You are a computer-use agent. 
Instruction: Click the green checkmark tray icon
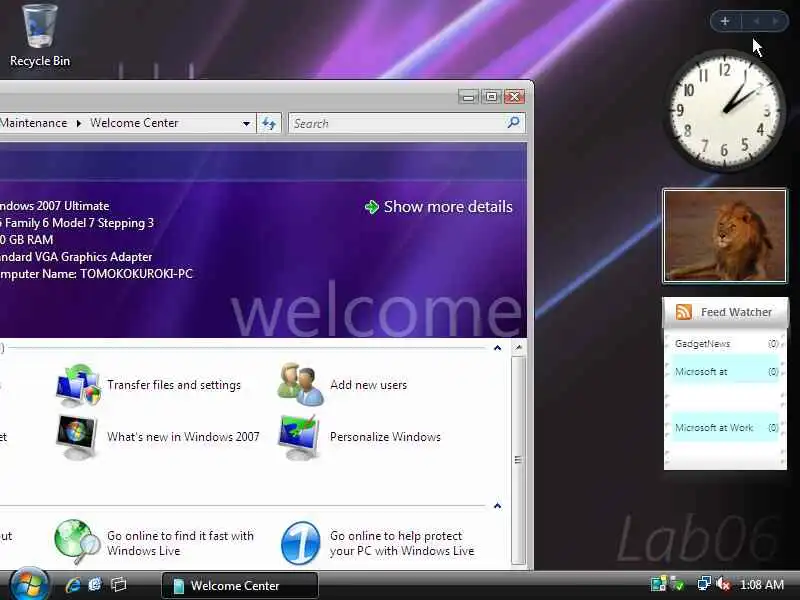677,584
